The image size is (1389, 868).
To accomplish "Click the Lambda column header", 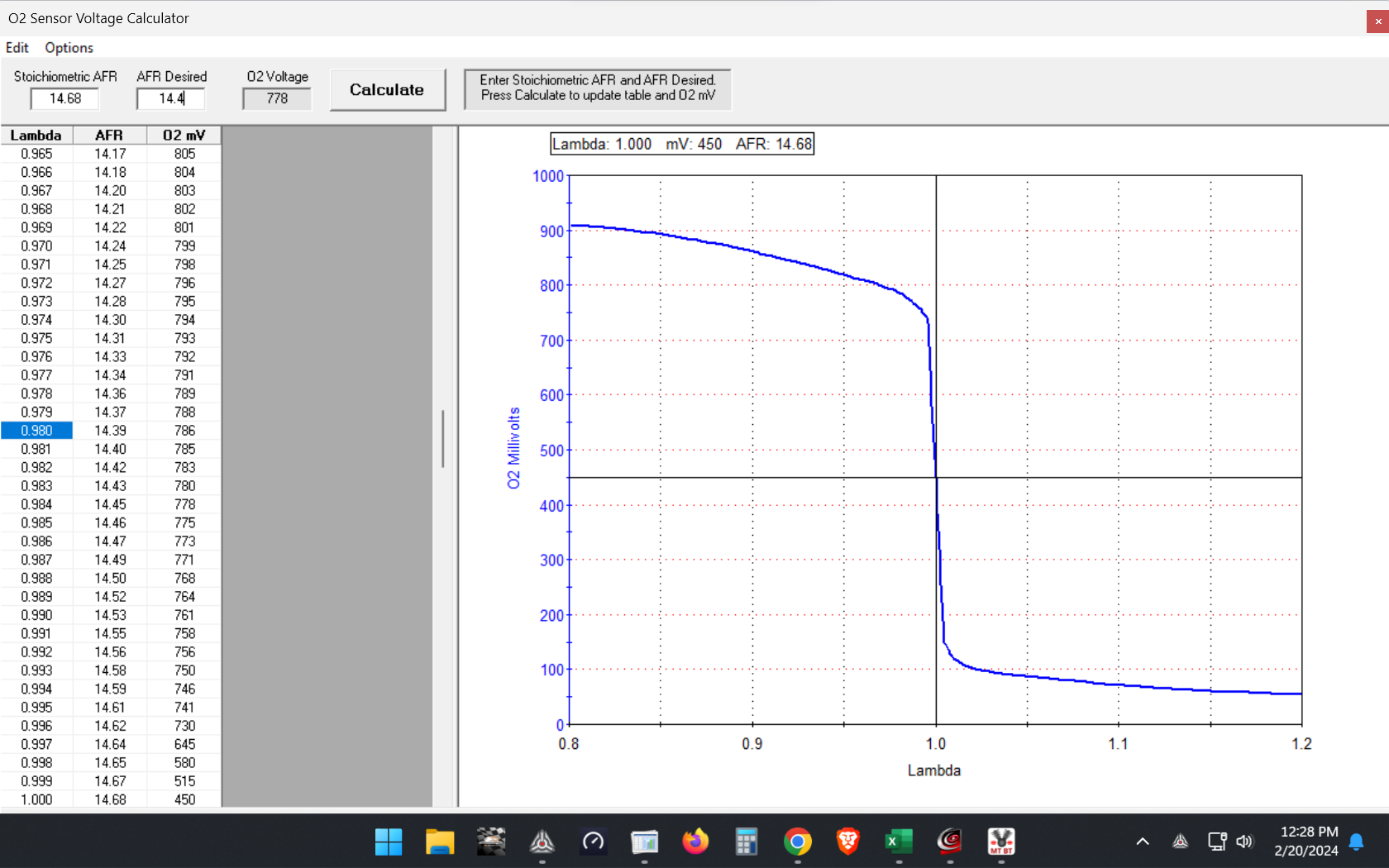I will click(x=36, y=136).
